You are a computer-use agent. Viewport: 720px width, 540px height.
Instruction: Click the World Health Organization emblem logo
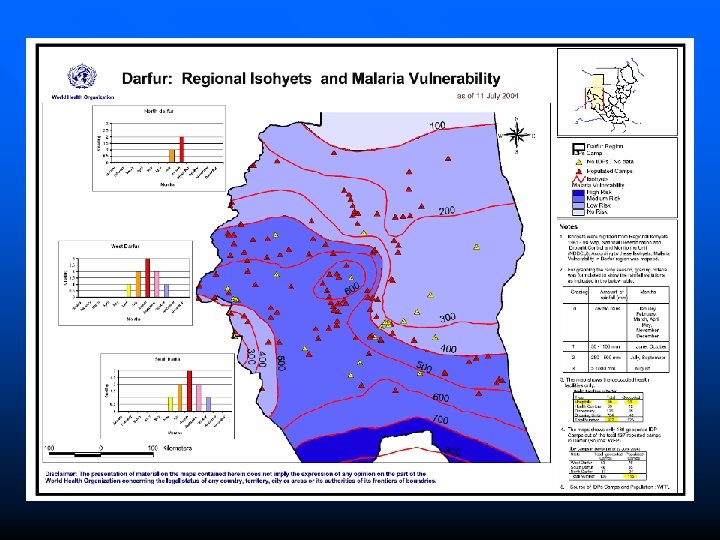click(82, 77)
